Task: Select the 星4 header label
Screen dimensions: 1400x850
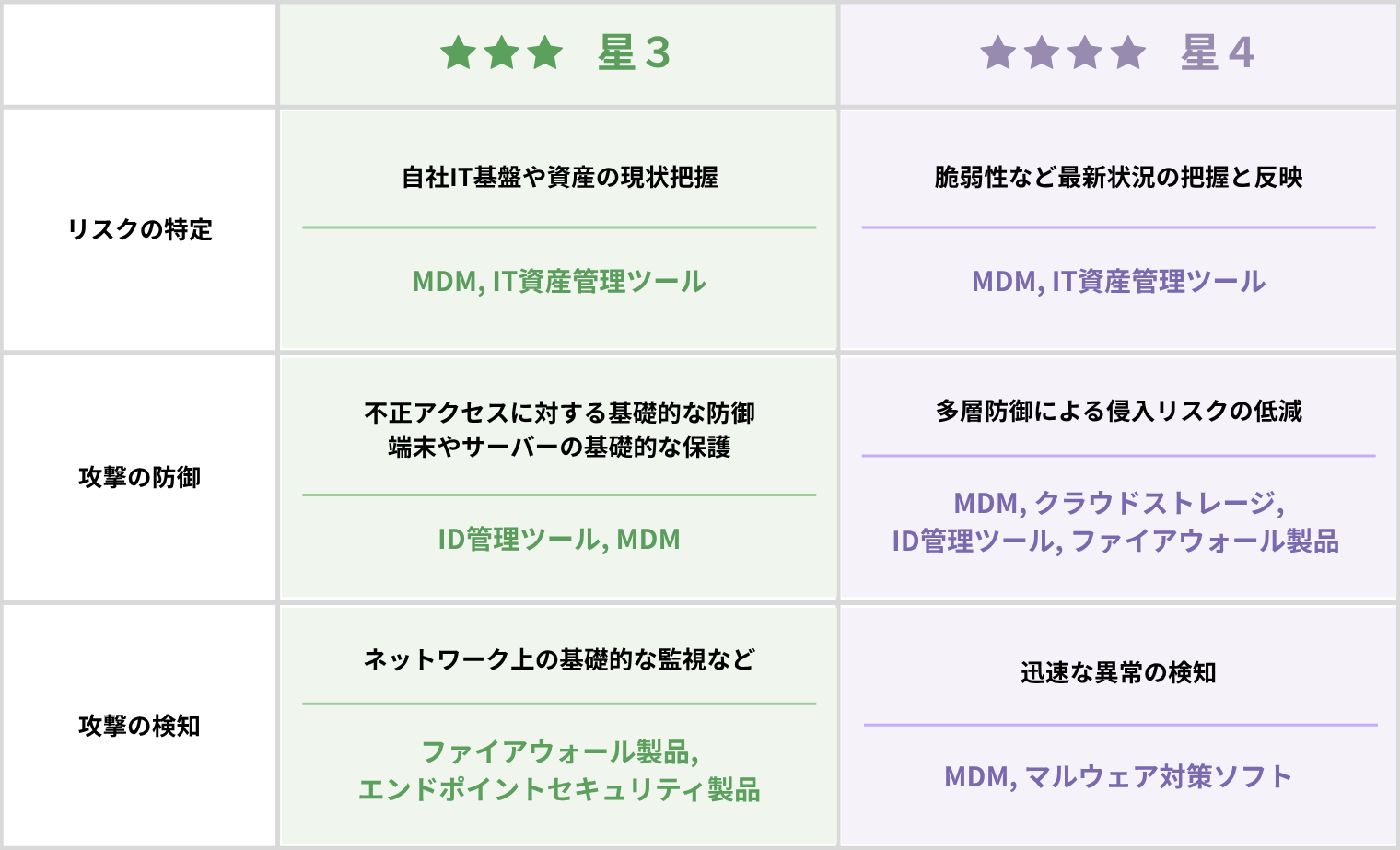Action: click(1218, 52)
